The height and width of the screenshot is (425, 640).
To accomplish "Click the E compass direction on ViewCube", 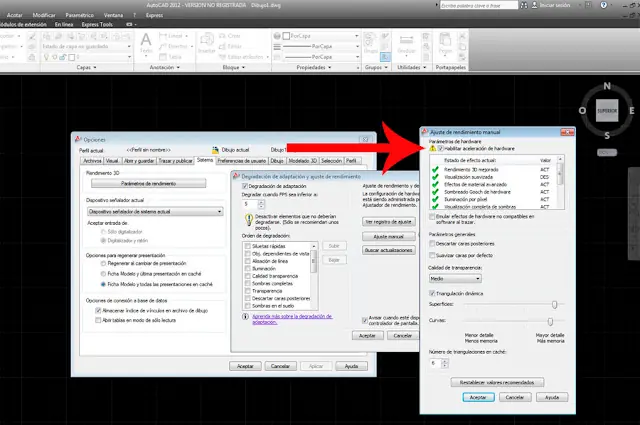I will pos(631,111).
